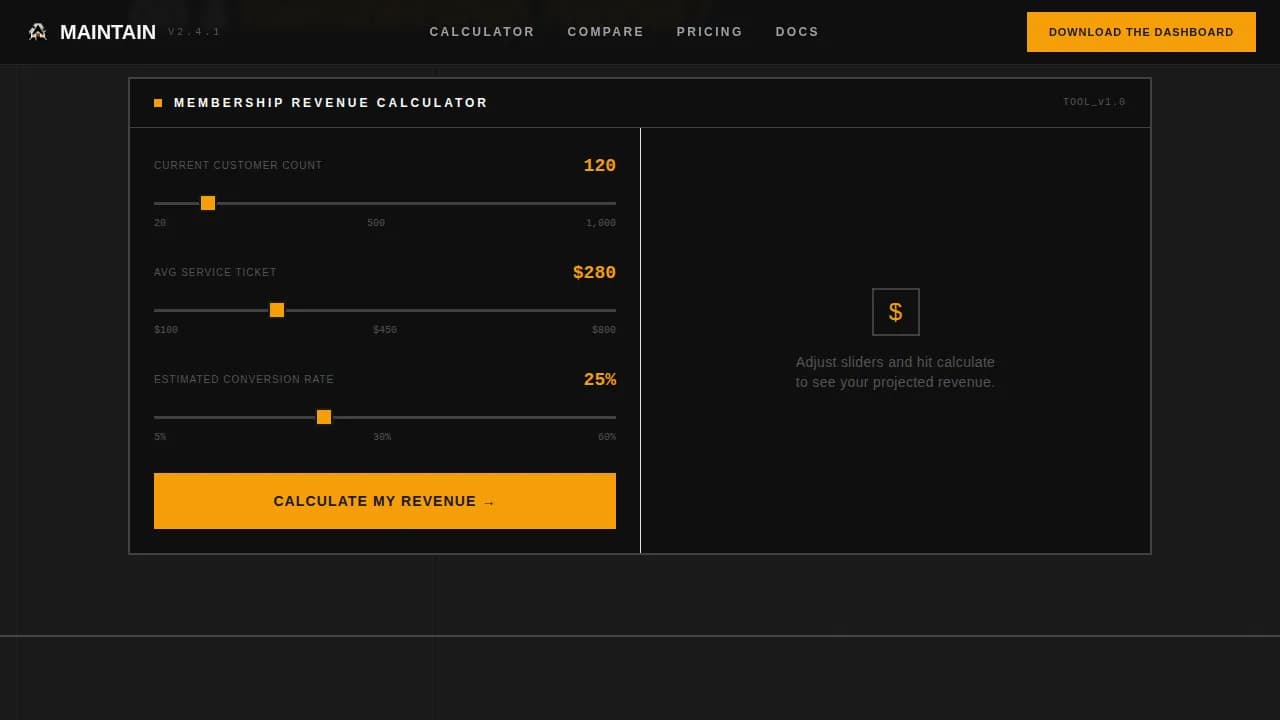Click the dollar sign icon box
Viewport: 1280px width, 720px height.
tap(895, 312)
